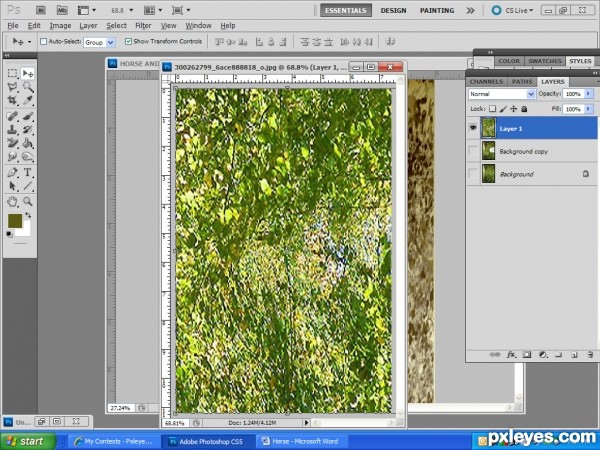Open Horse - Microsoft Word taskbar item
Viewport: 600px width, 450px height.
click(301, 441)
